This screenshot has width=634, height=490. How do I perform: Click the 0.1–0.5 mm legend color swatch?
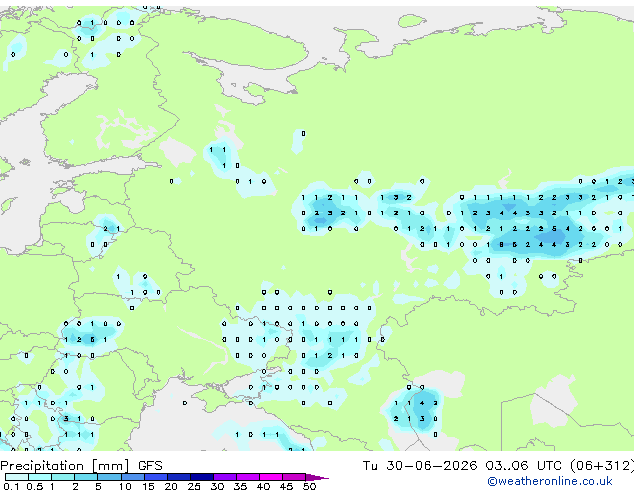pos(17,477)
